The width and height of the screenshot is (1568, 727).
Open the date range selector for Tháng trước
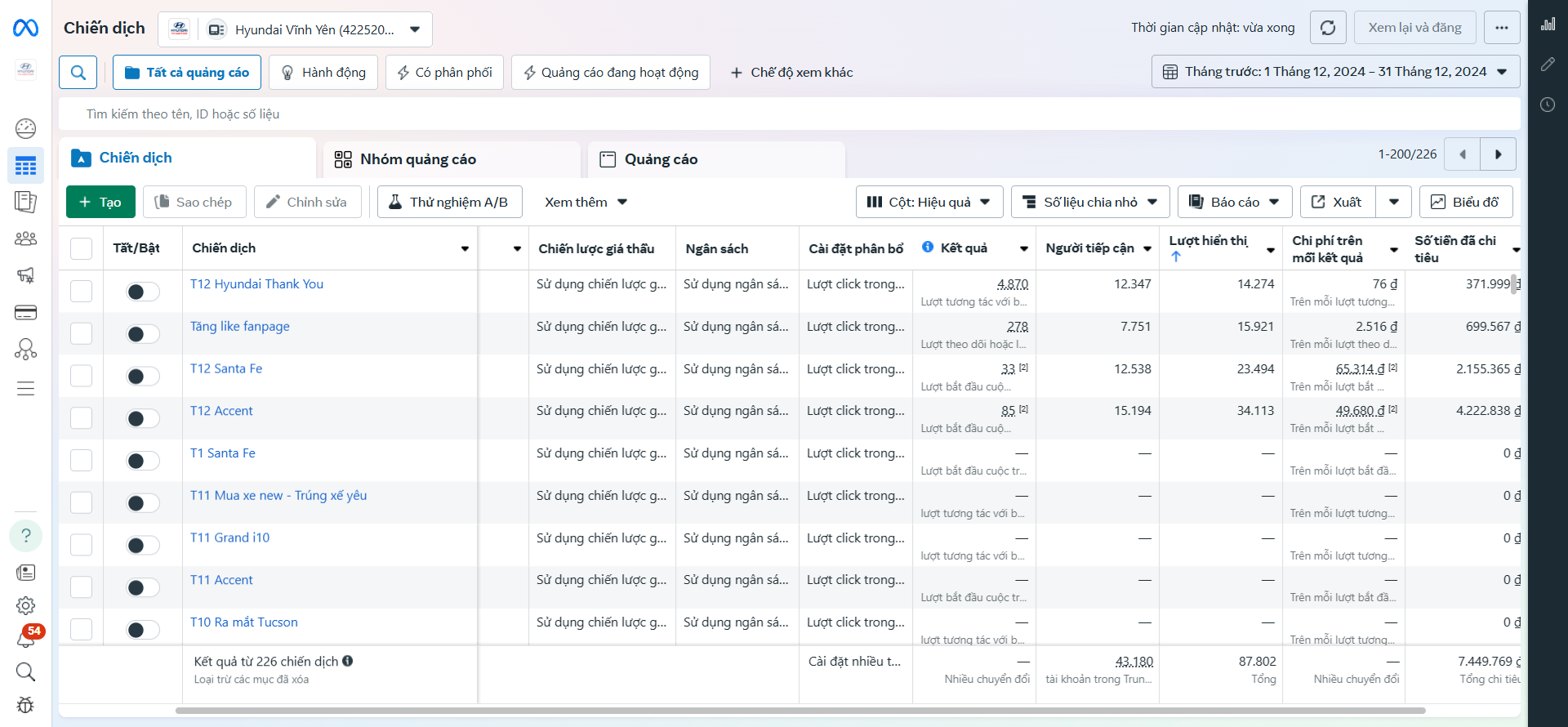click(x=1335, y=72)
